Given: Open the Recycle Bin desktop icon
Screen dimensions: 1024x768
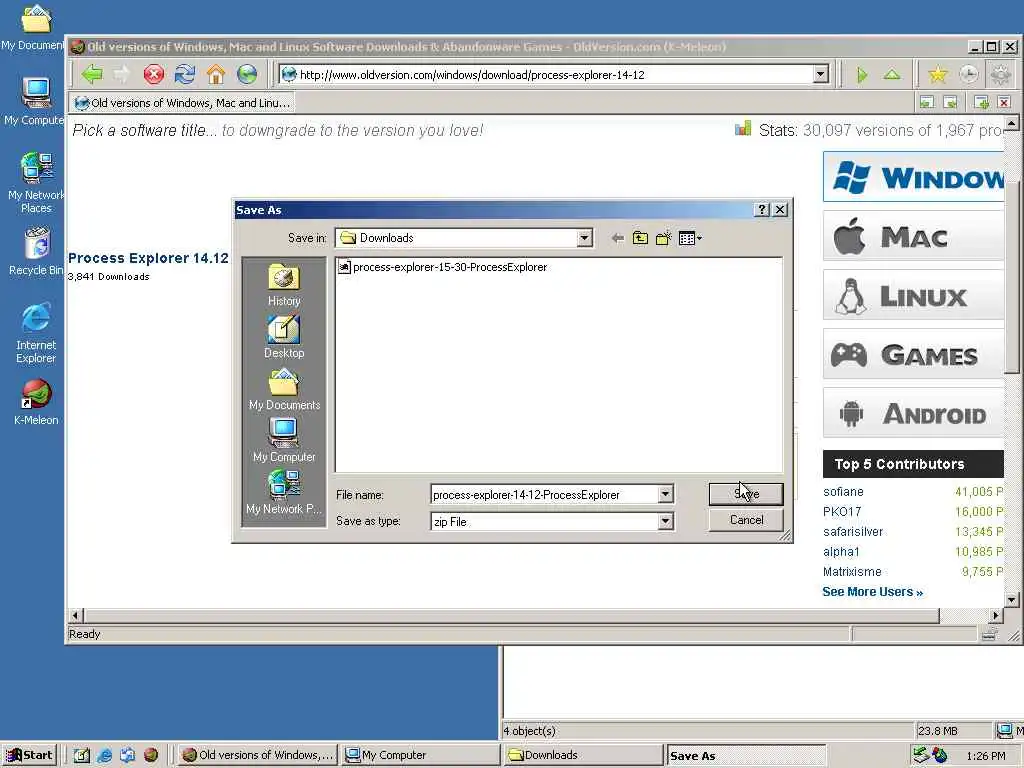Looking at the screenshot, I should [x=36, y=251].
